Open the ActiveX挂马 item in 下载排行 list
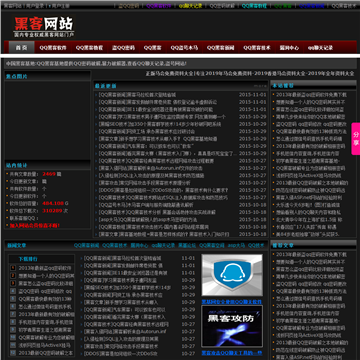The image size is (360, 360). pyautogui.click(x=45, y=345)
